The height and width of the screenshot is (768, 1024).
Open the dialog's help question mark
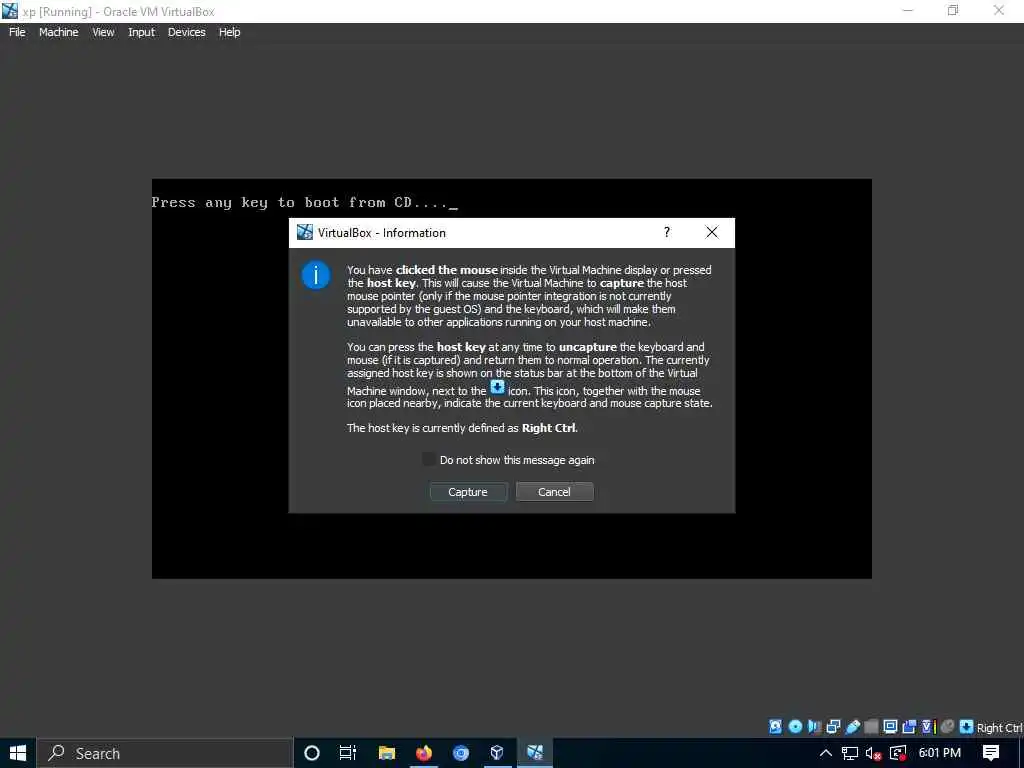tap(667, 232)
